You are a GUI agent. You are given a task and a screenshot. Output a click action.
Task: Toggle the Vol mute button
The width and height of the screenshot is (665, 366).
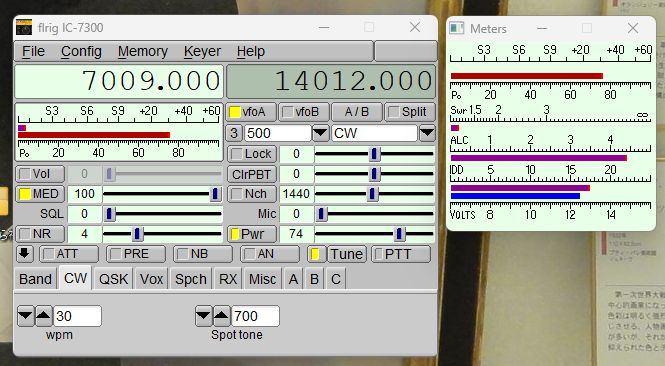pos(40,174)
